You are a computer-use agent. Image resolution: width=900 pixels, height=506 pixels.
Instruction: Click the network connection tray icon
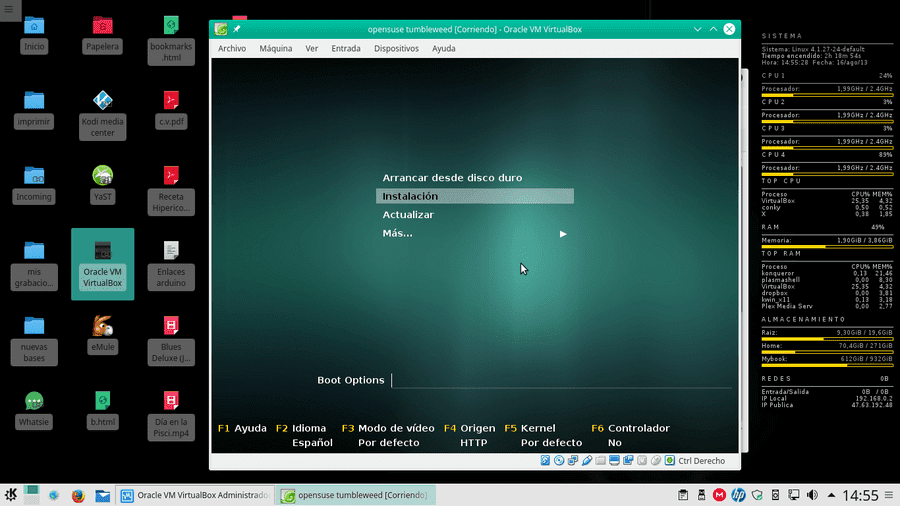coord(794,495)
